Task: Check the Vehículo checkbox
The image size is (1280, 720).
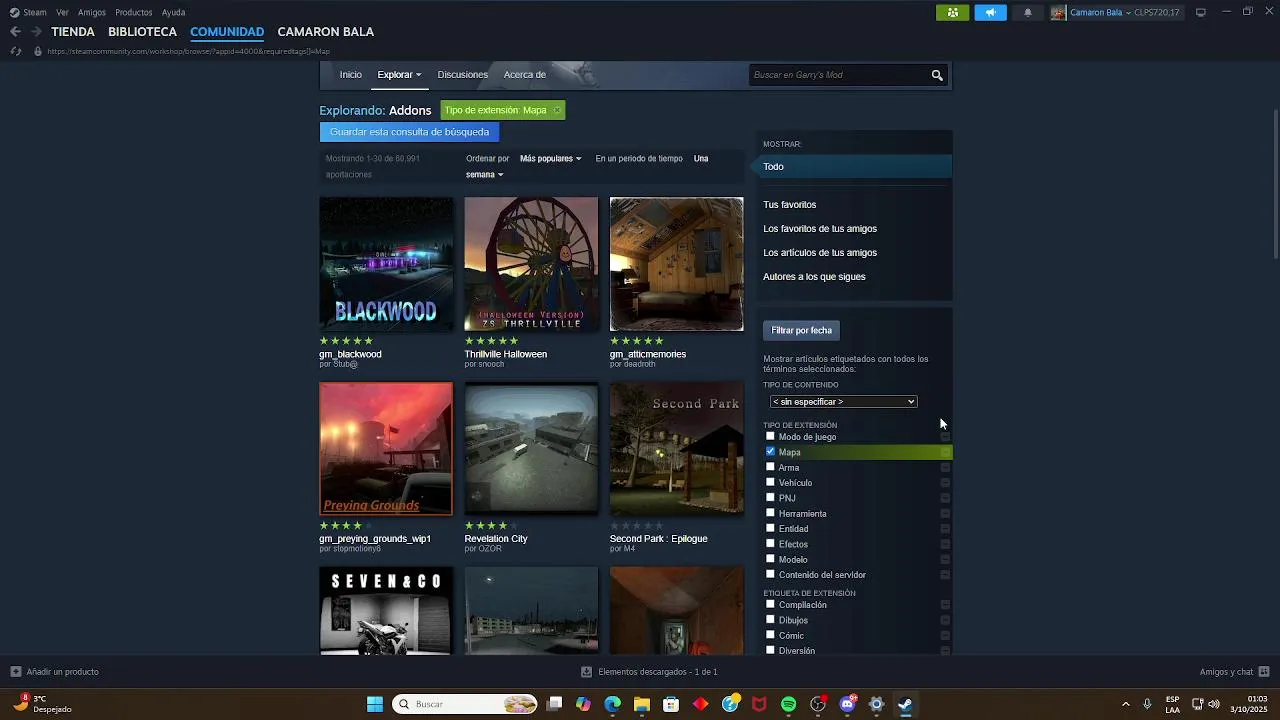Action: click(770, 482)
